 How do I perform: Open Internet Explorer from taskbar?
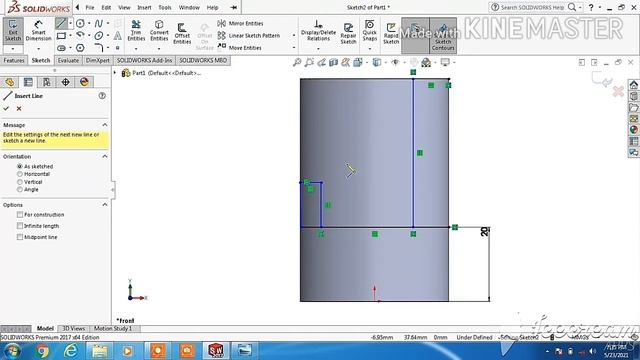71,351
